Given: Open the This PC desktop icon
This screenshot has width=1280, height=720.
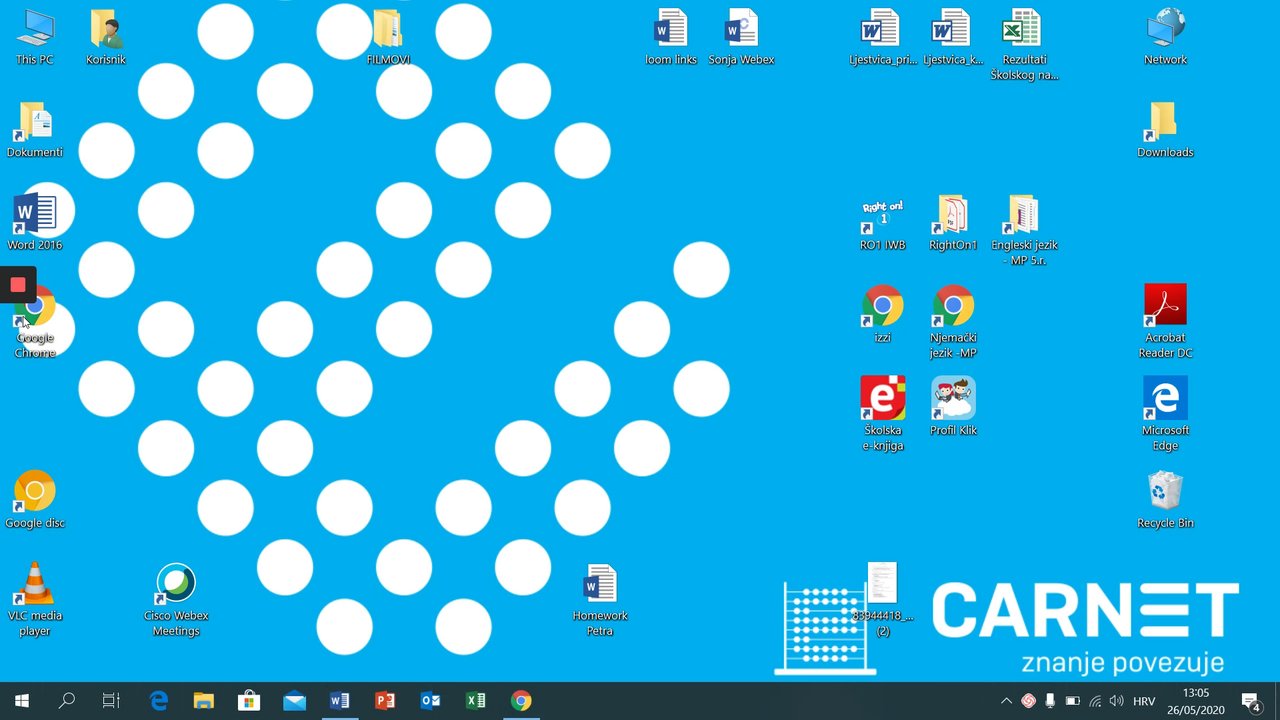Looking at the screenshot, I should (x=35, y=37).
